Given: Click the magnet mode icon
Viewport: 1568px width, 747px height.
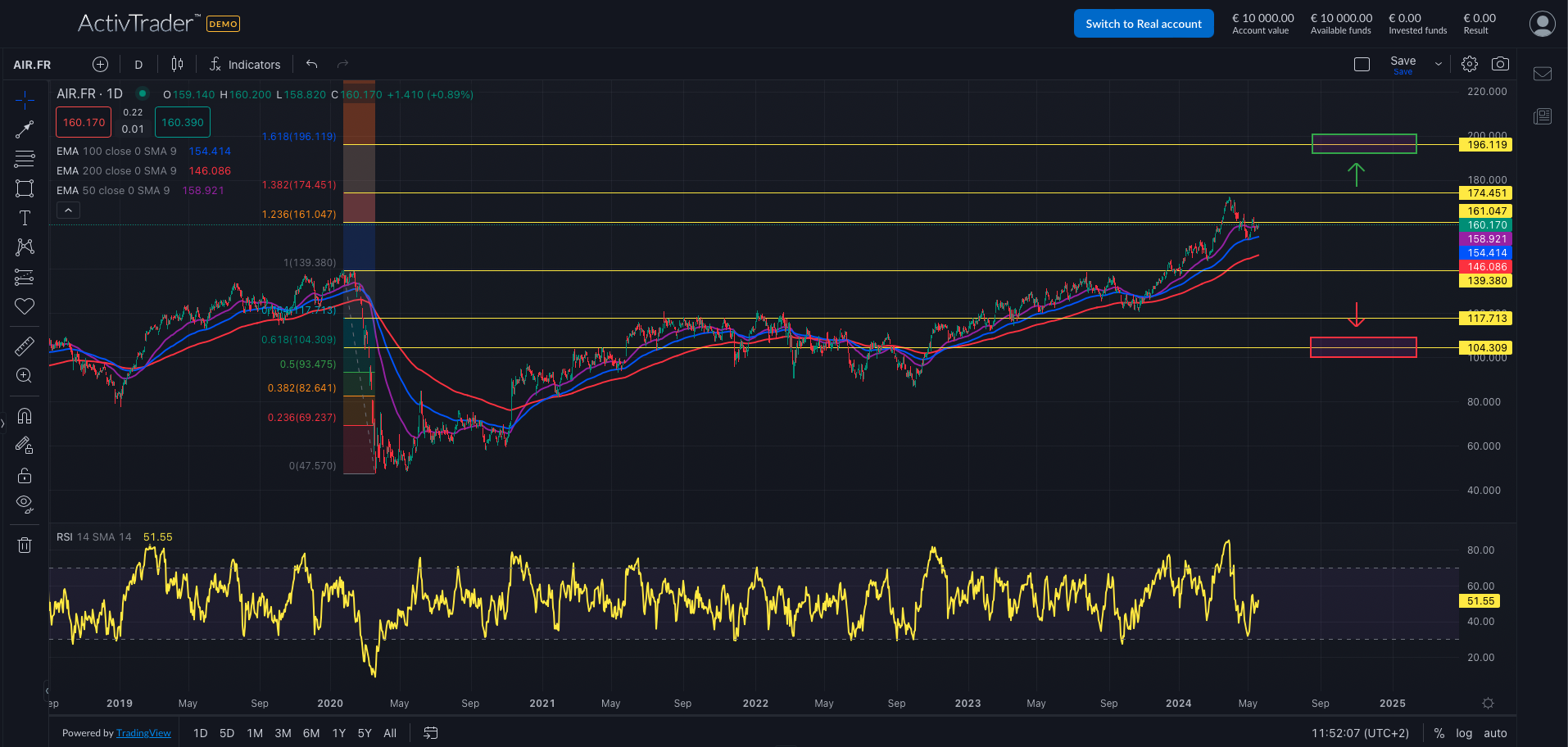Looking at the screenshot, I should (25, 416).
